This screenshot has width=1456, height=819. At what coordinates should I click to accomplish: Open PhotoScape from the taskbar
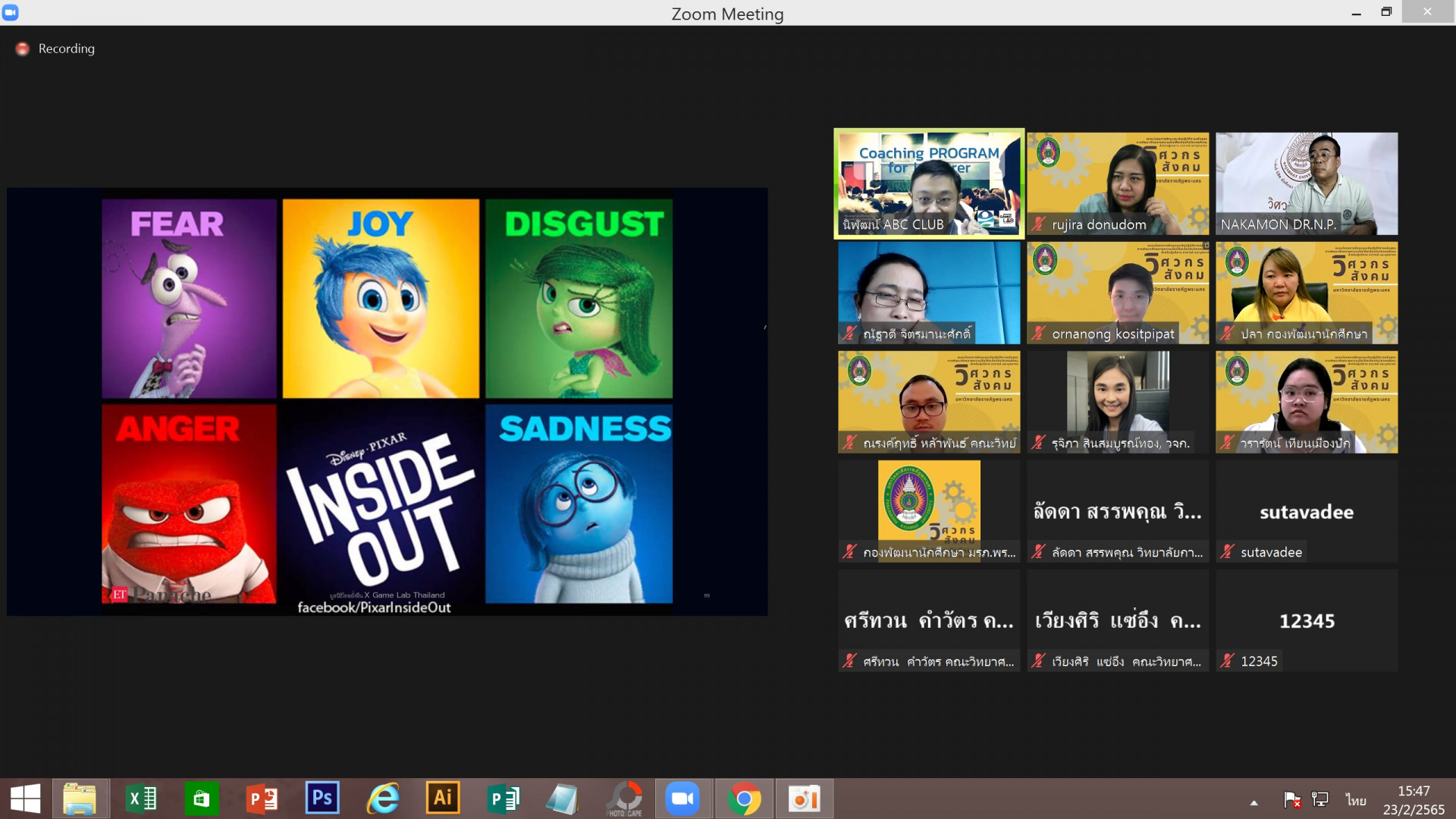pos(625,799)
